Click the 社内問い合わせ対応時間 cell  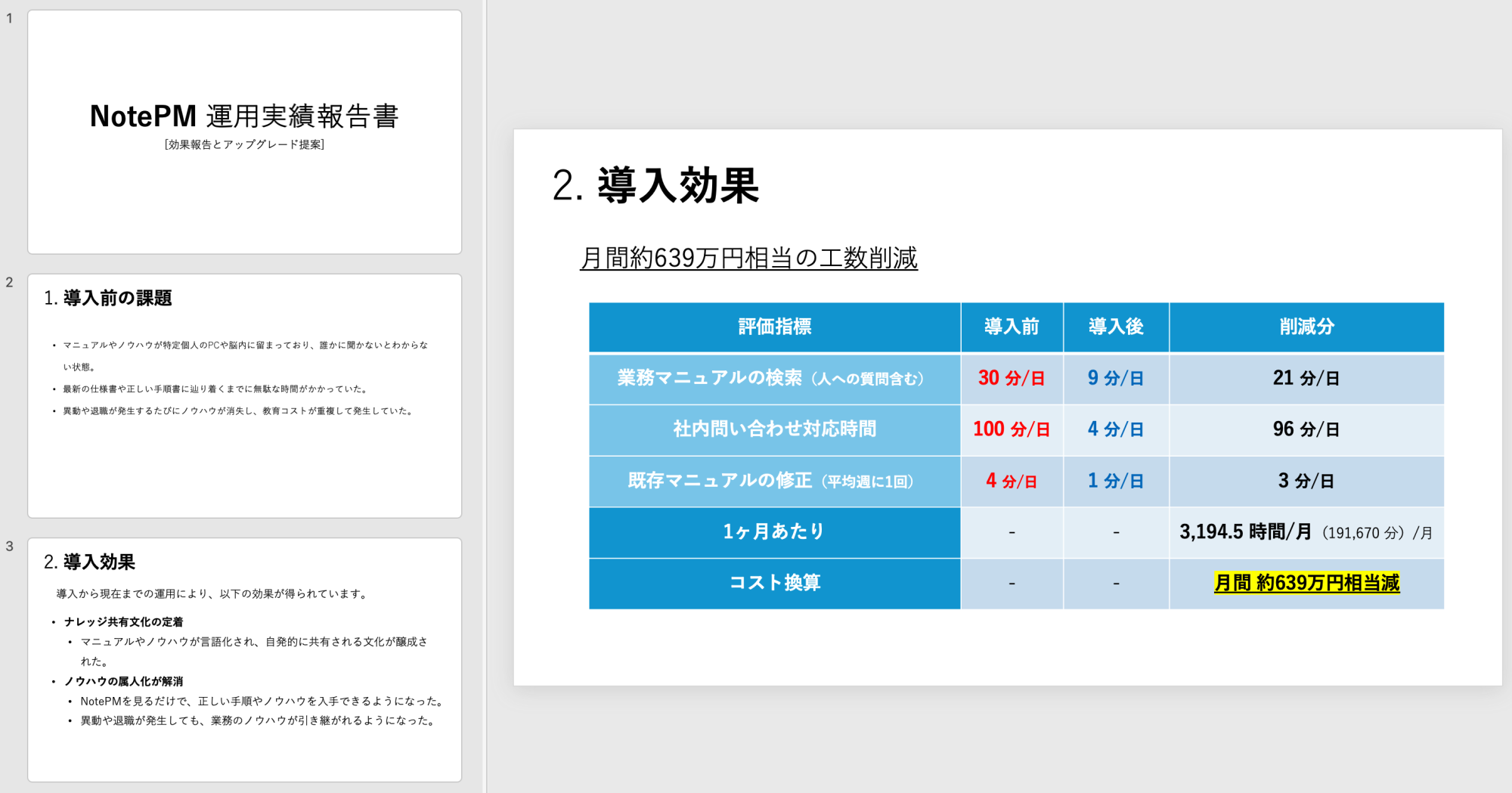tap(774, 429)
